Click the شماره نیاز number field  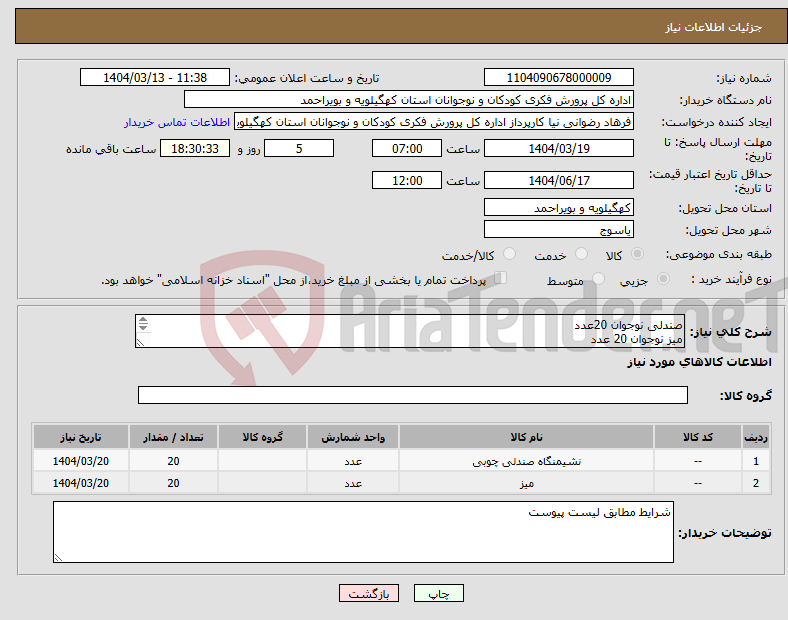tap(558, 77)
